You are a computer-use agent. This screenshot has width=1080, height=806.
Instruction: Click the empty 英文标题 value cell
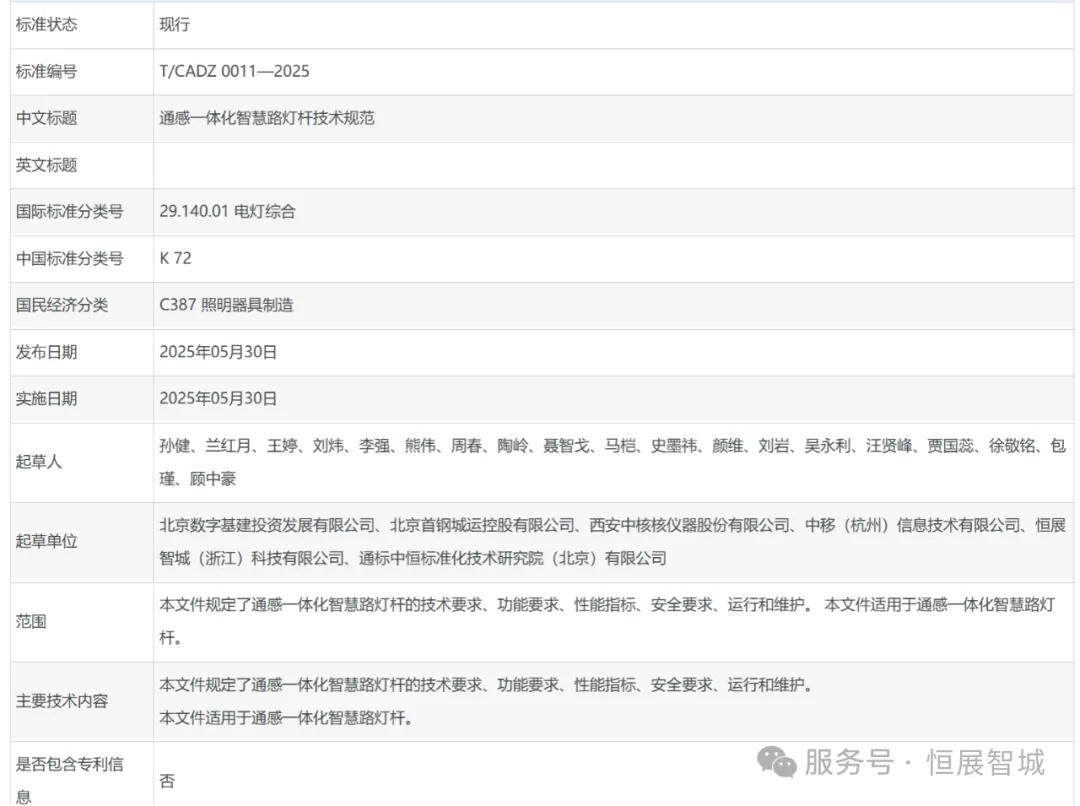(x=612, y=165)
